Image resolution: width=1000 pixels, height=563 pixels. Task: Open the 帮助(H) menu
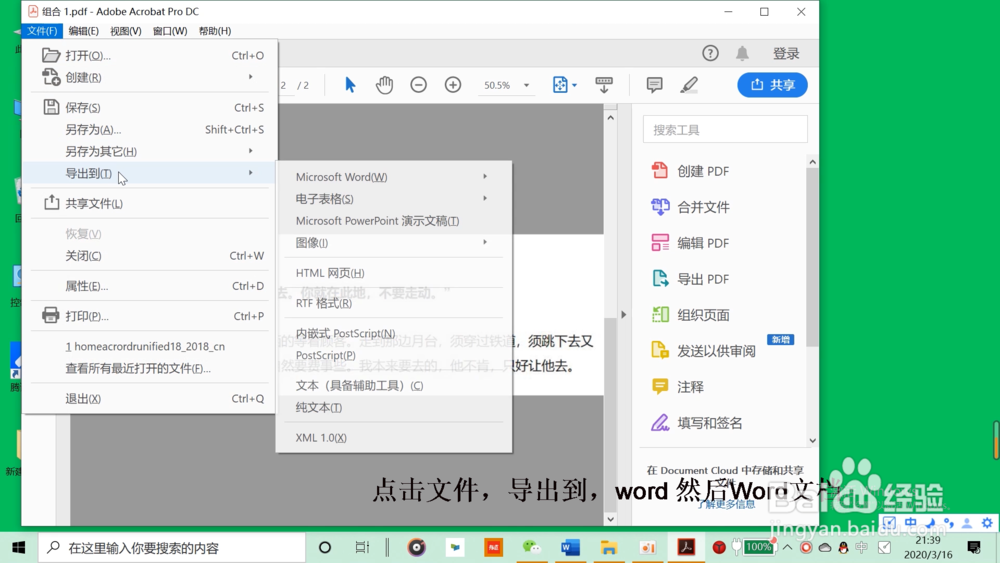point(215,31)
